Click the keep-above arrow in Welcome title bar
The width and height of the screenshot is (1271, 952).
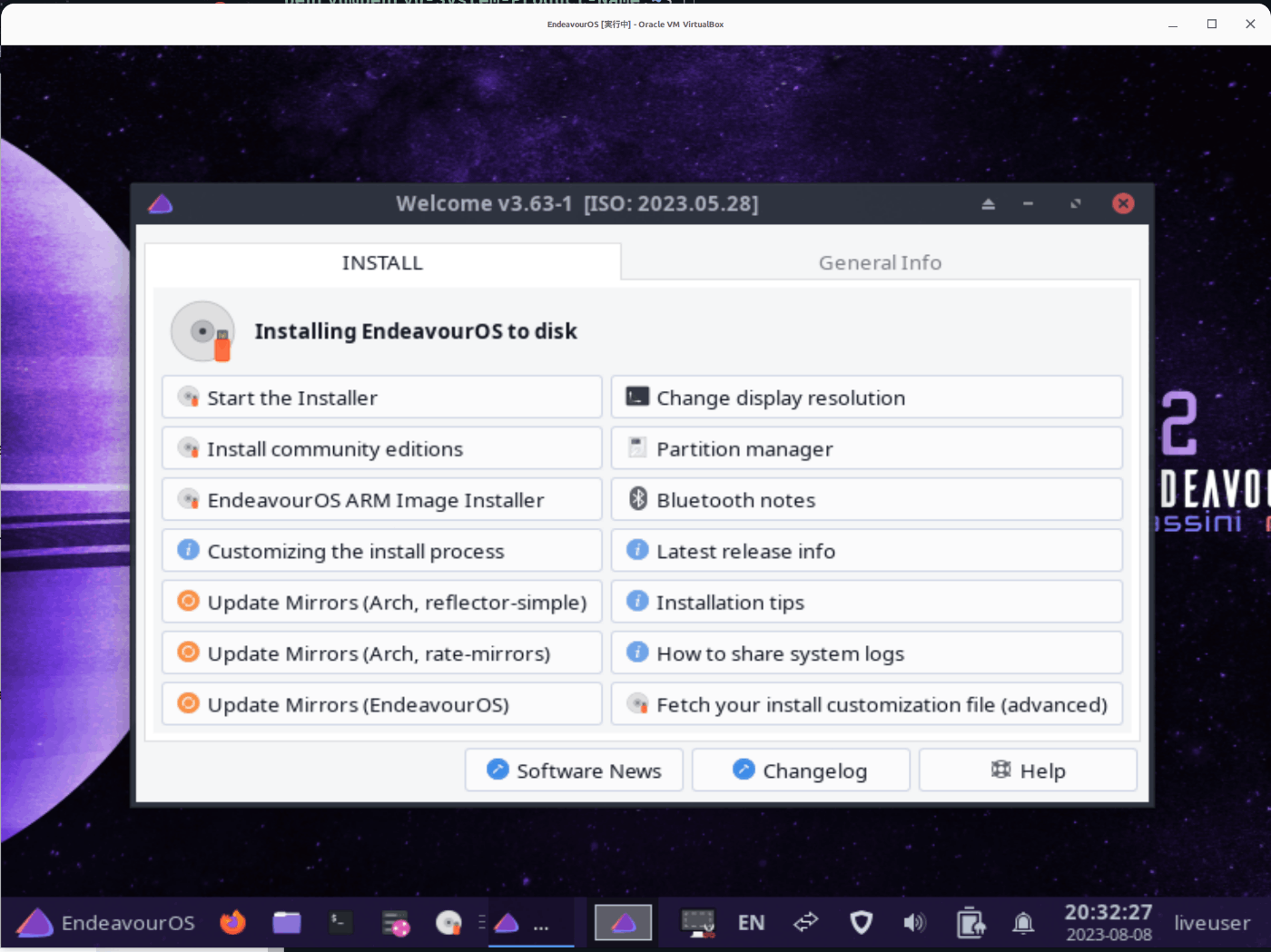click(x=988, y=204)
